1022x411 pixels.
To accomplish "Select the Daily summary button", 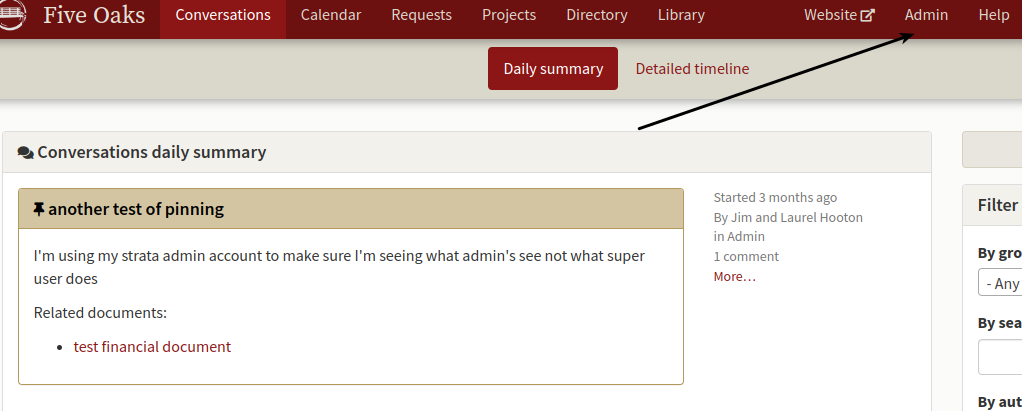I will pyautogui.click(x=553, y=68).
